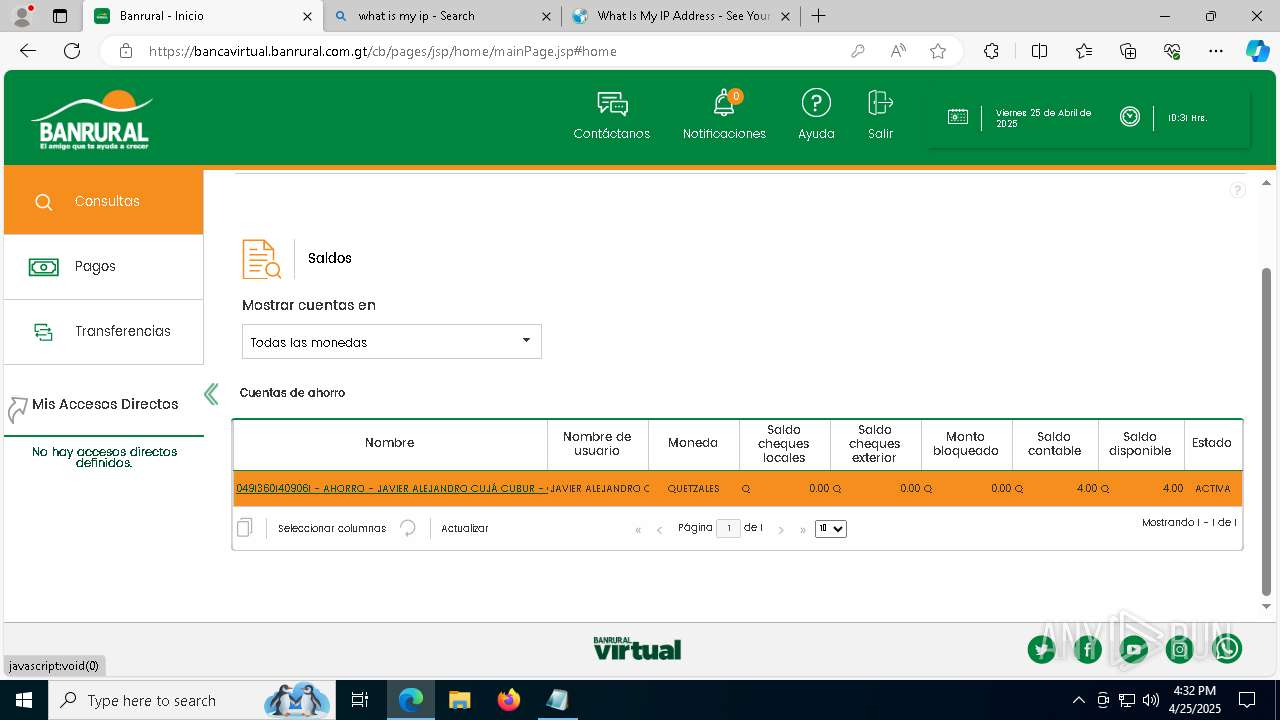
Task: Click page scrollbar down arrow
Action: [x=1266, y=606]
